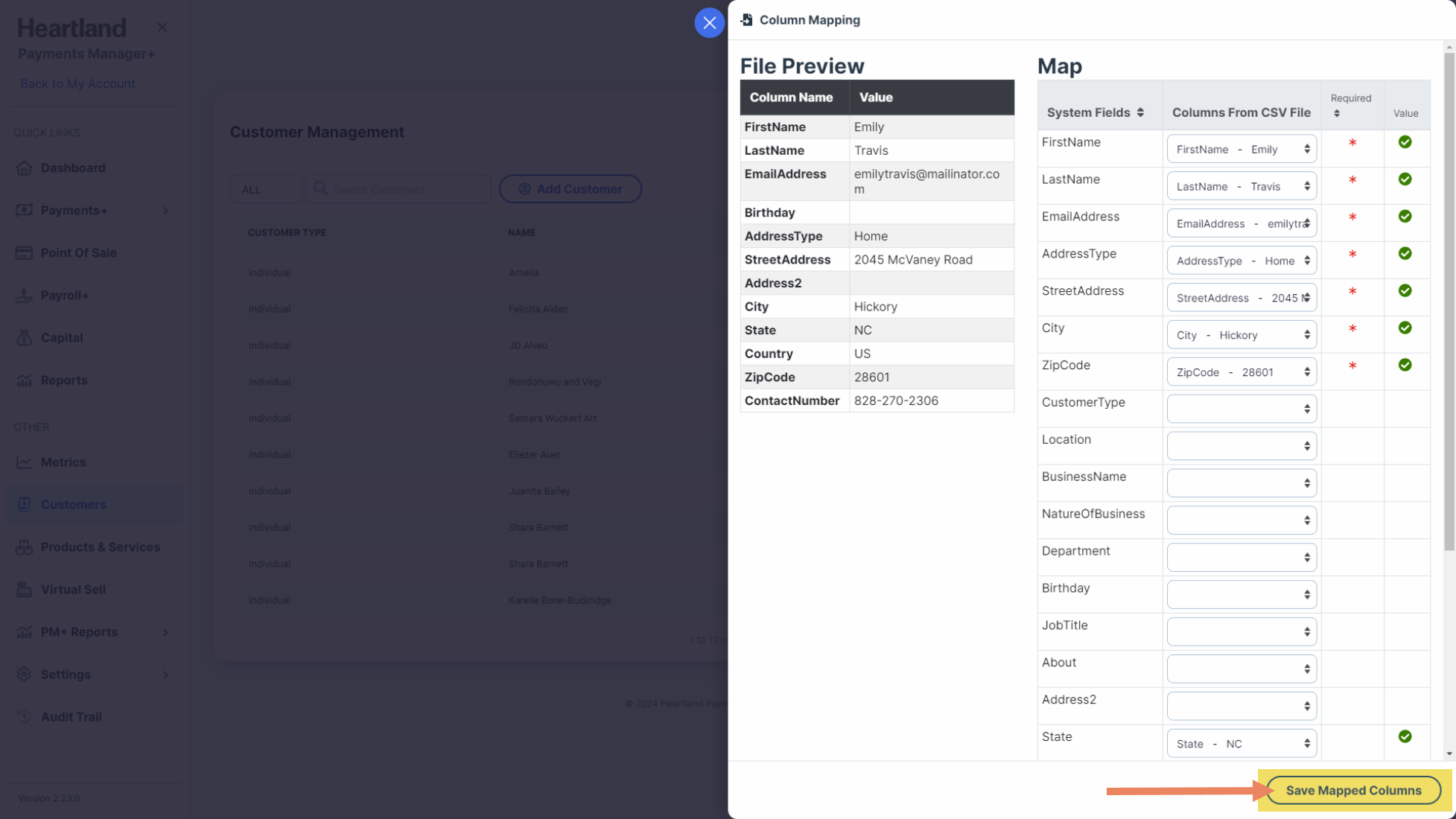1456x819 pixels.
Task: Sort by System Fields column arrows
Action: click(1140, 112)
